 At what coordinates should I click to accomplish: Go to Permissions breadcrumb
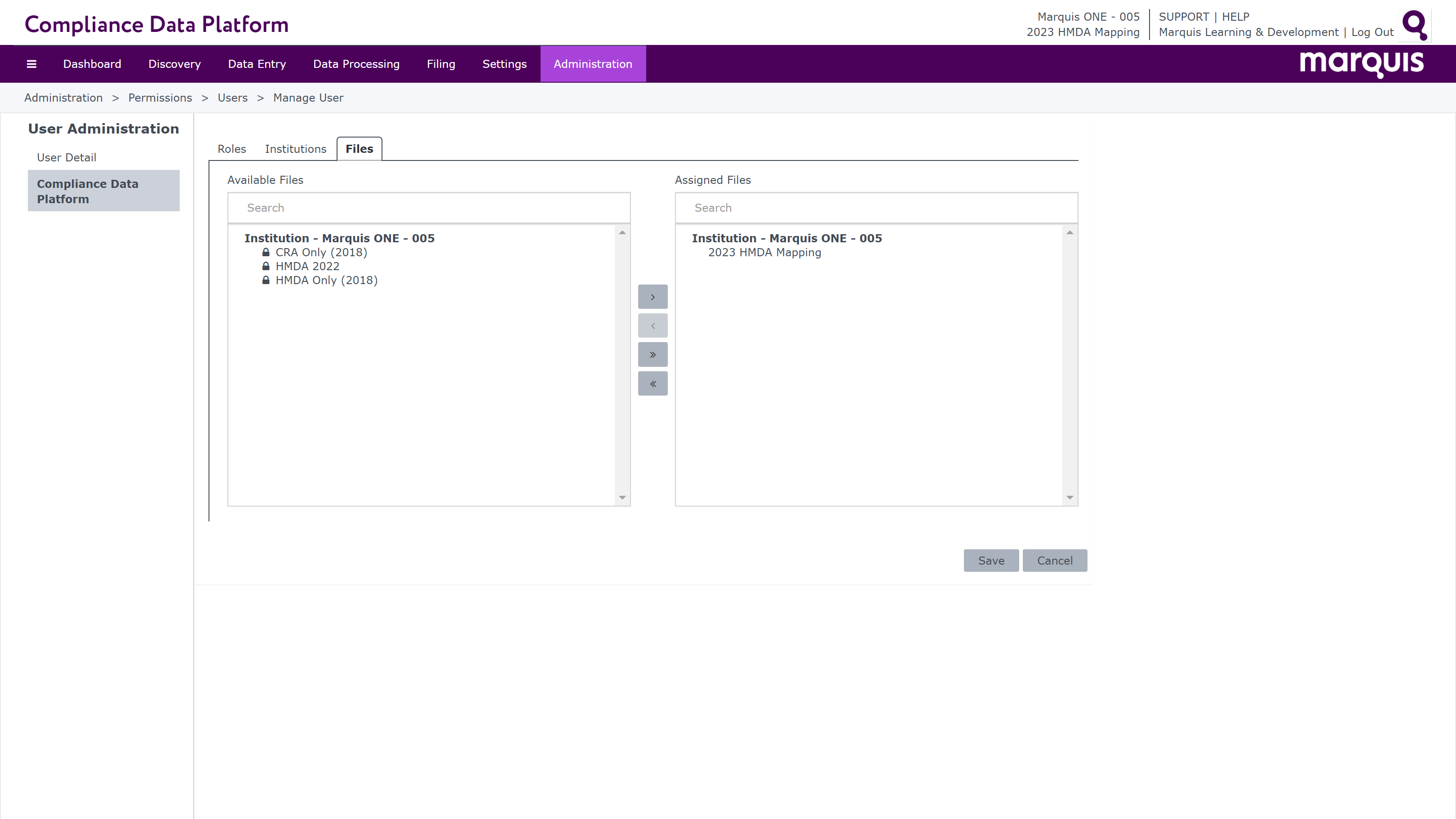(x=160, y=98)
